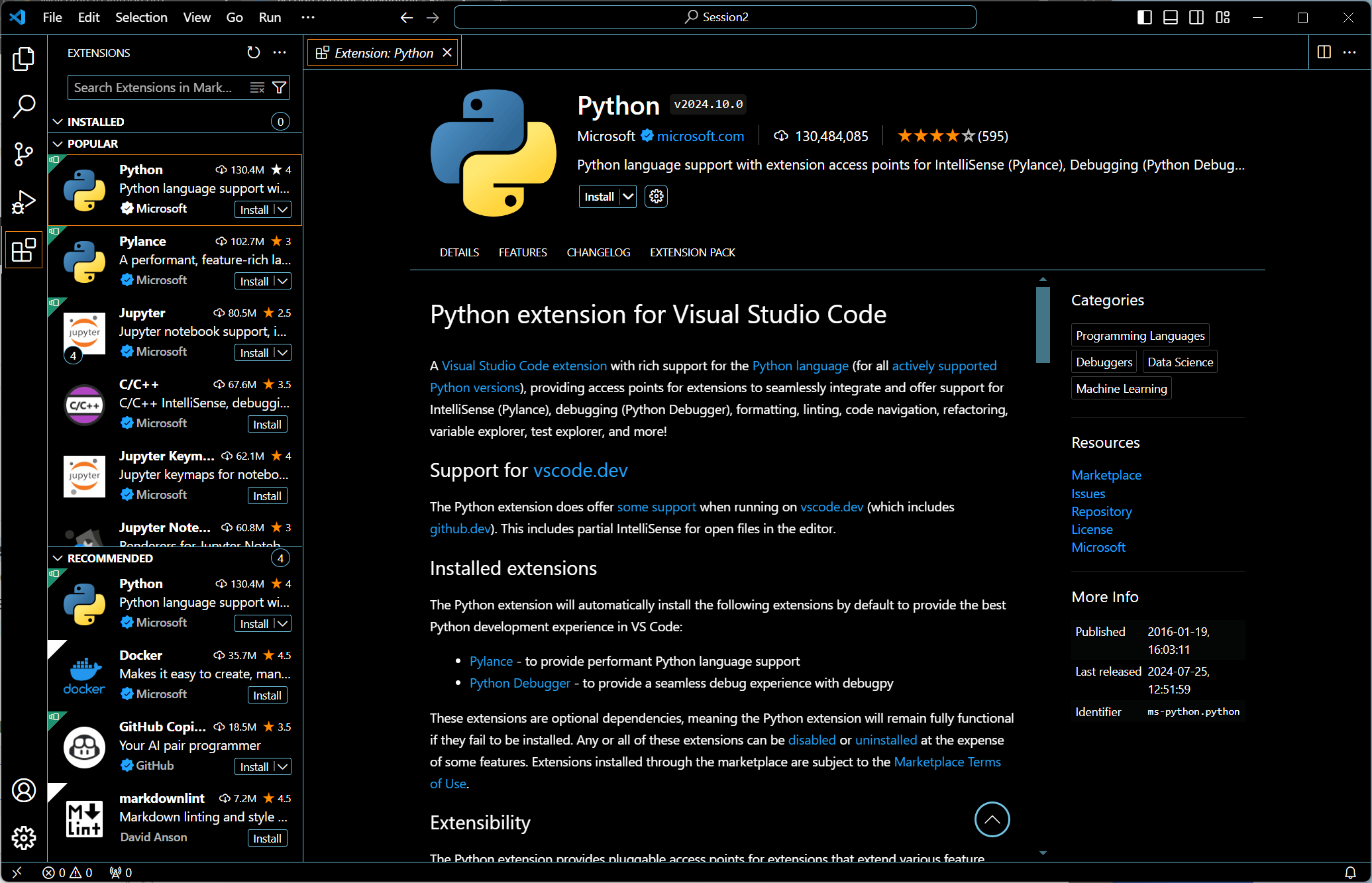This screenshot has height=883, width=1372.
Task: Open the Run and Debug view
Action: [24, 202]
